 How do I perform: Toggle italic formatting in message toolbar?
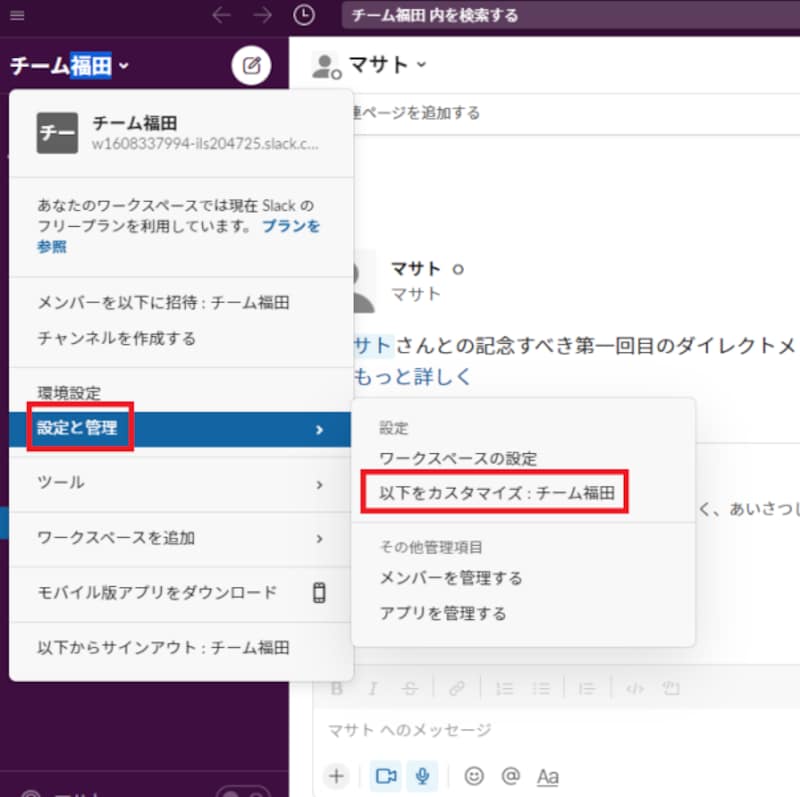372,688
